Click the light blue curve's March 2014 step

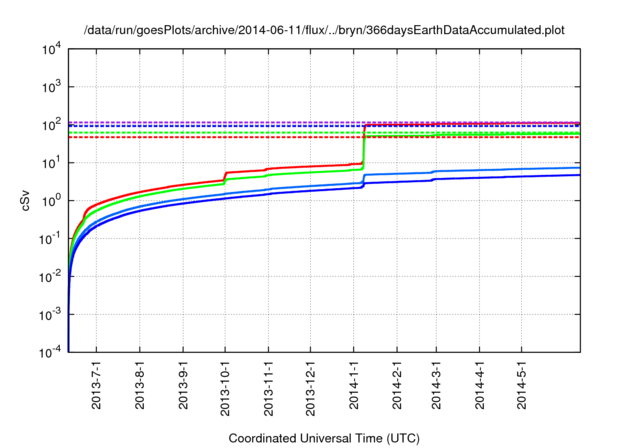pos(434,172)
